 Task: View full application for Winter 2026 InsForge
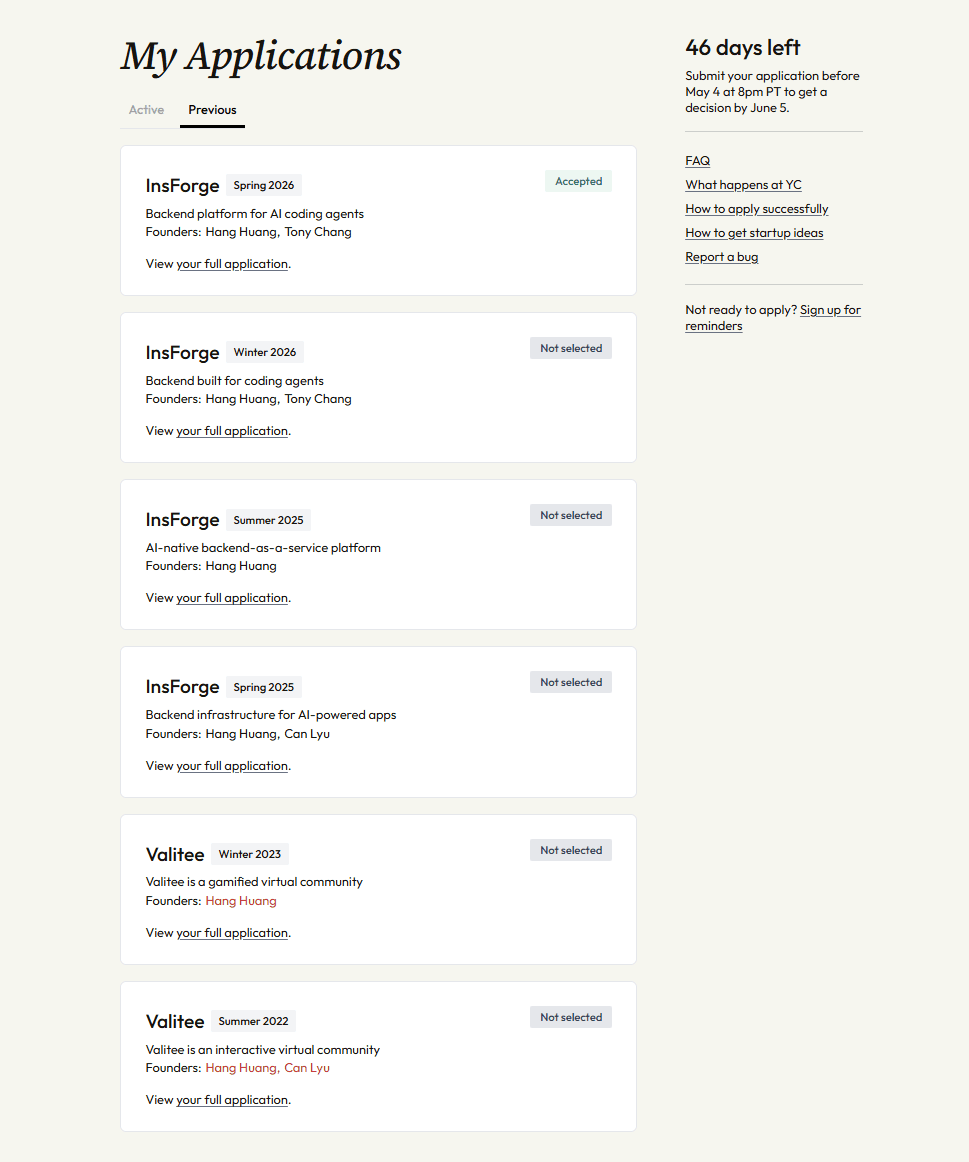pyautogui.click(x=232, y=430)
